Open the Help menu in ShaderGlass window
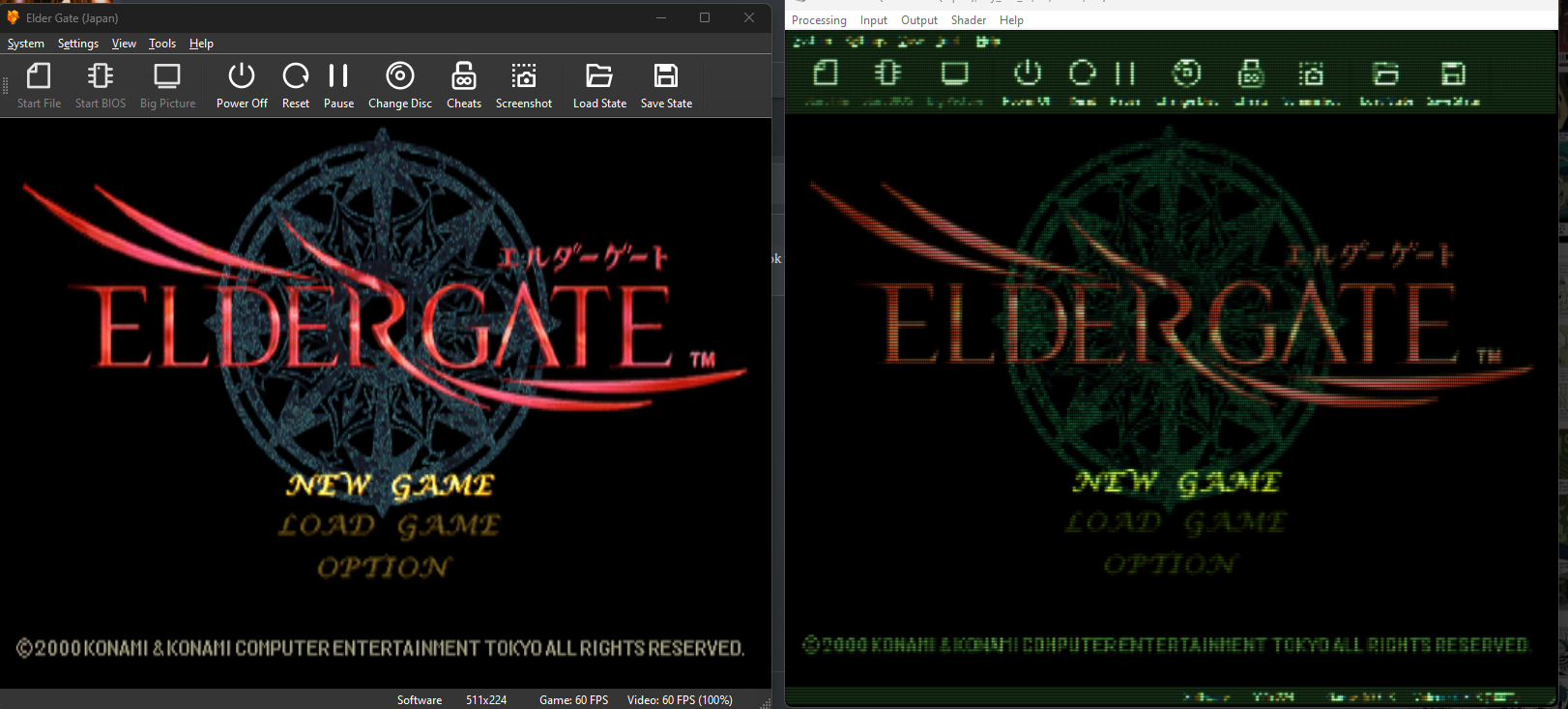 click(1011, 20)
